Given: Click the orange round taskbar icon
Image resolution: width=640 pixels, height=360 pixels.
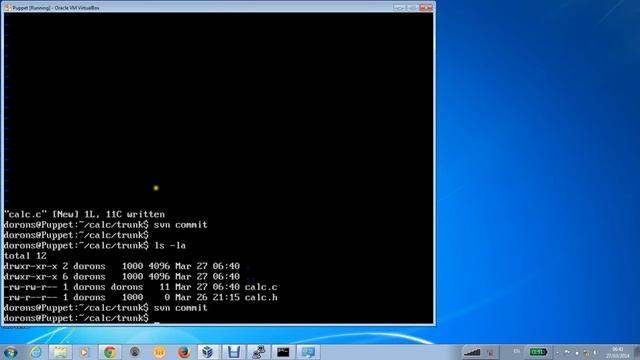Looking at the screenshot, I should pos(160,352).
